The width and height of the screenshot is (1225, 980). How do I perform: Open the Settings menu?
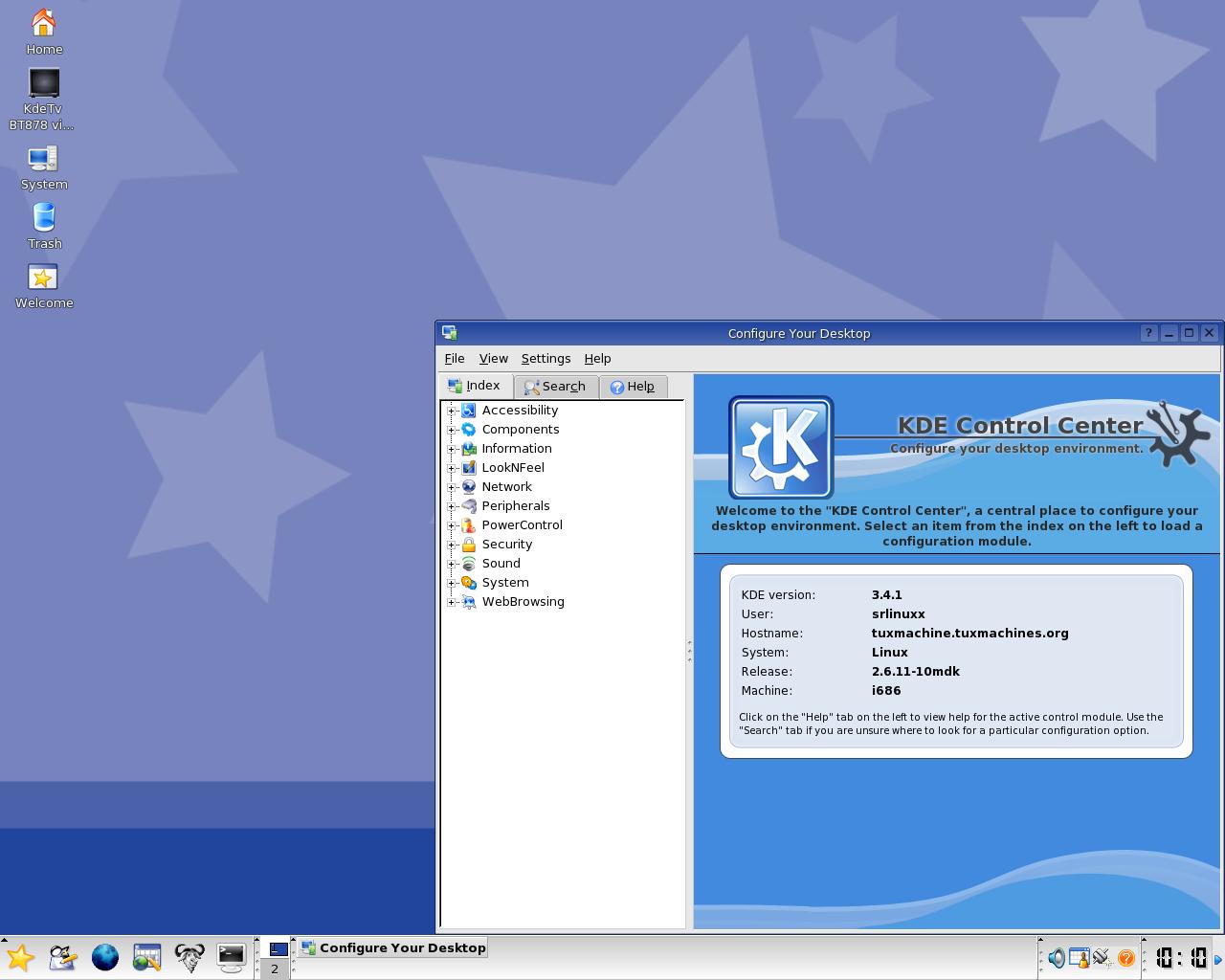click(x=546, y=358)
